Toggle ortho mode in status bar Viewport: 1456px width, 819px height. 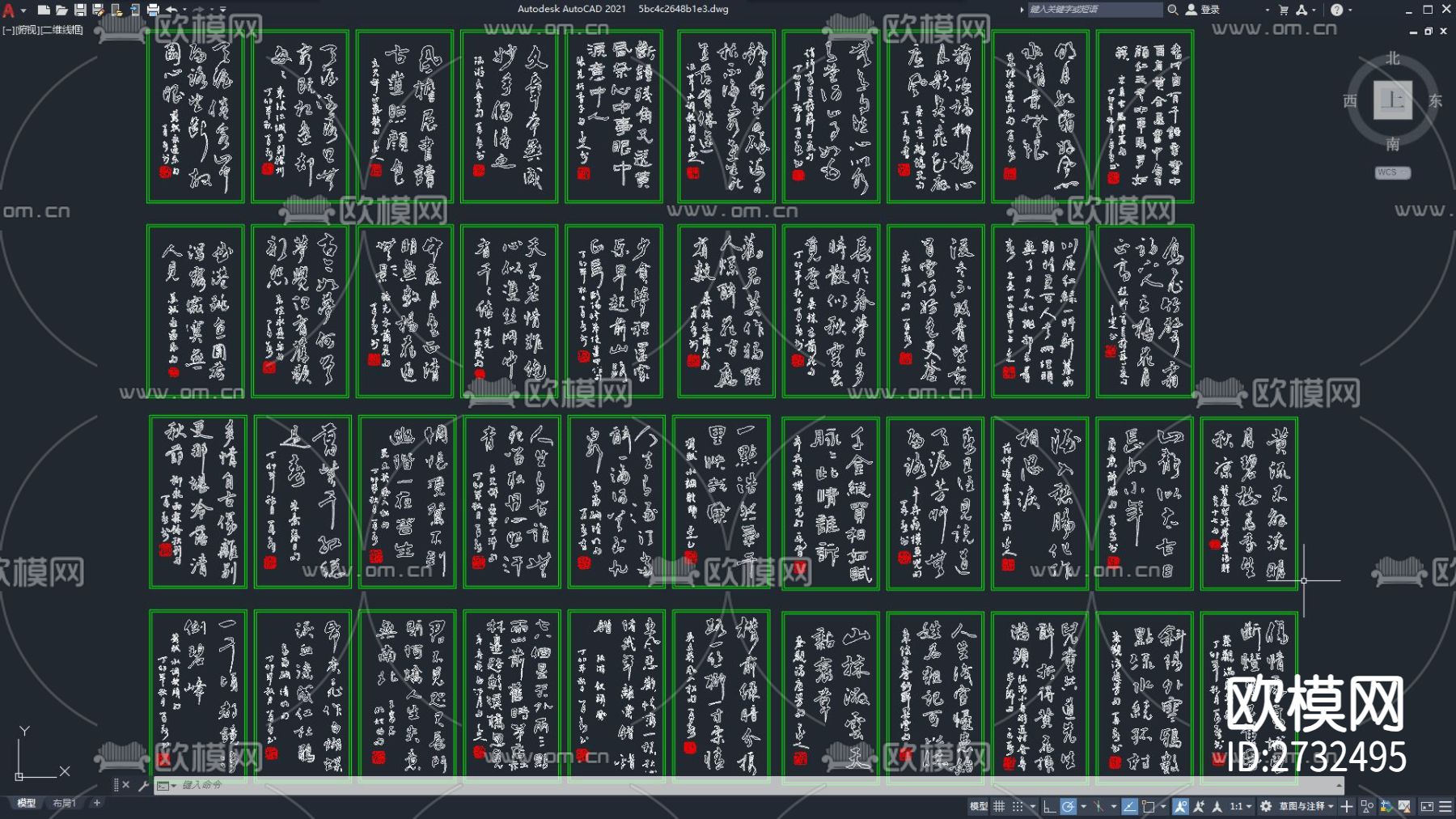[x=1049, y=806]
